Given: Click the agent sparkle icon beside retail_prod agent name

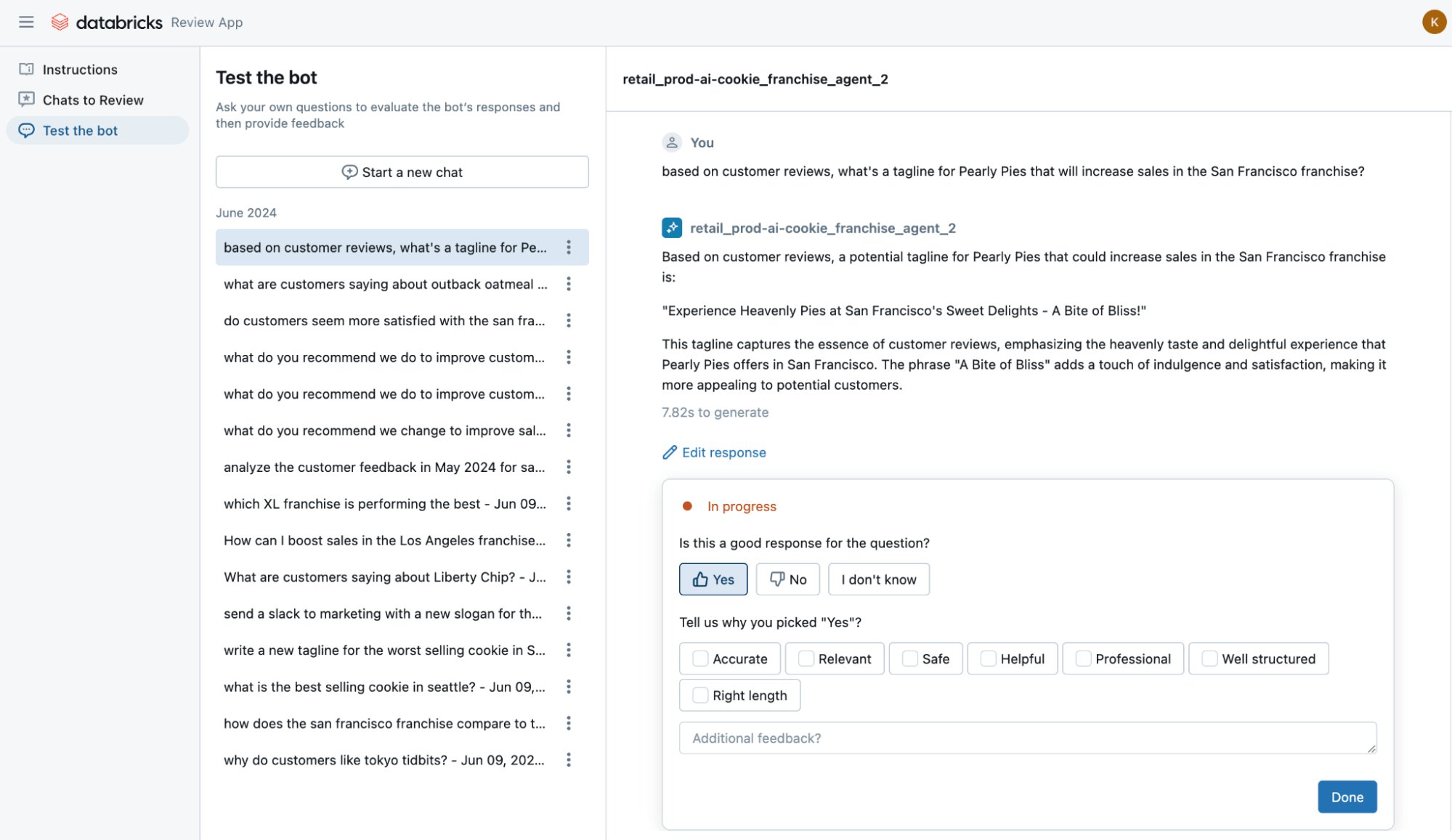Looking at the screenshot, I should (671, 228).
